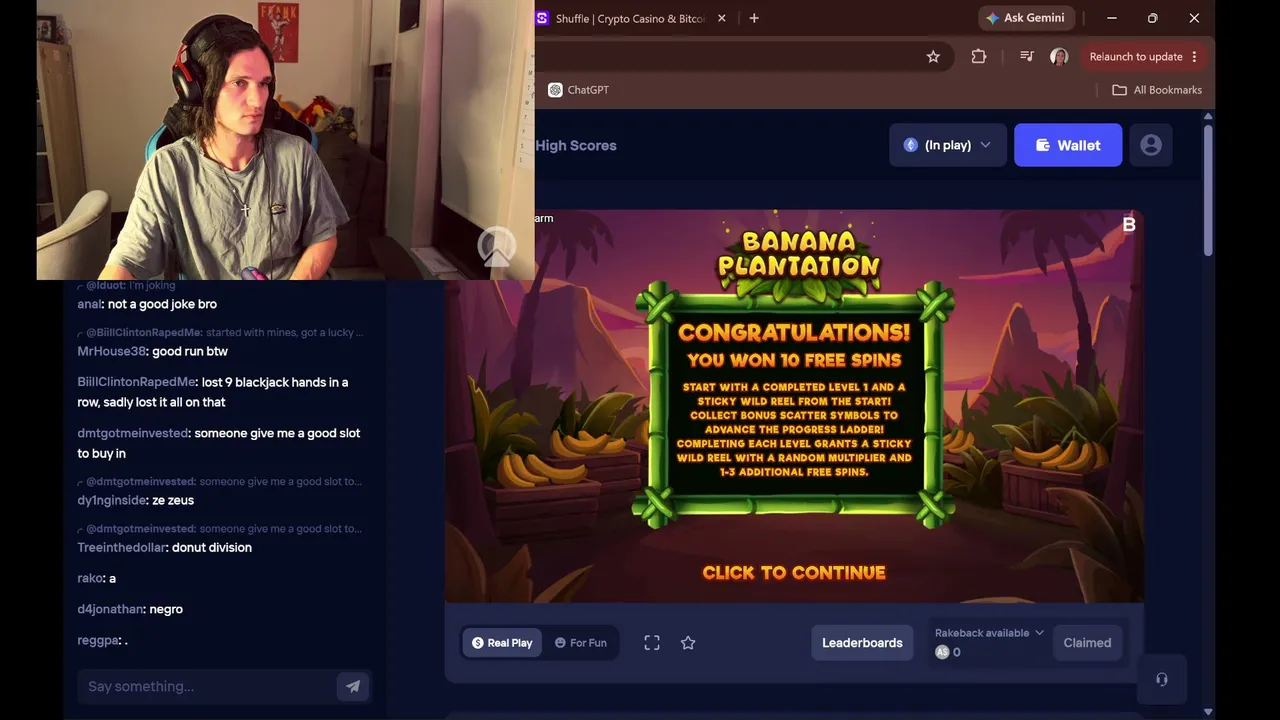The image size is (1280, 720).
Task: Close the Shuffle Crypto Casino browser tab
Action: click(x=722, y=18)
